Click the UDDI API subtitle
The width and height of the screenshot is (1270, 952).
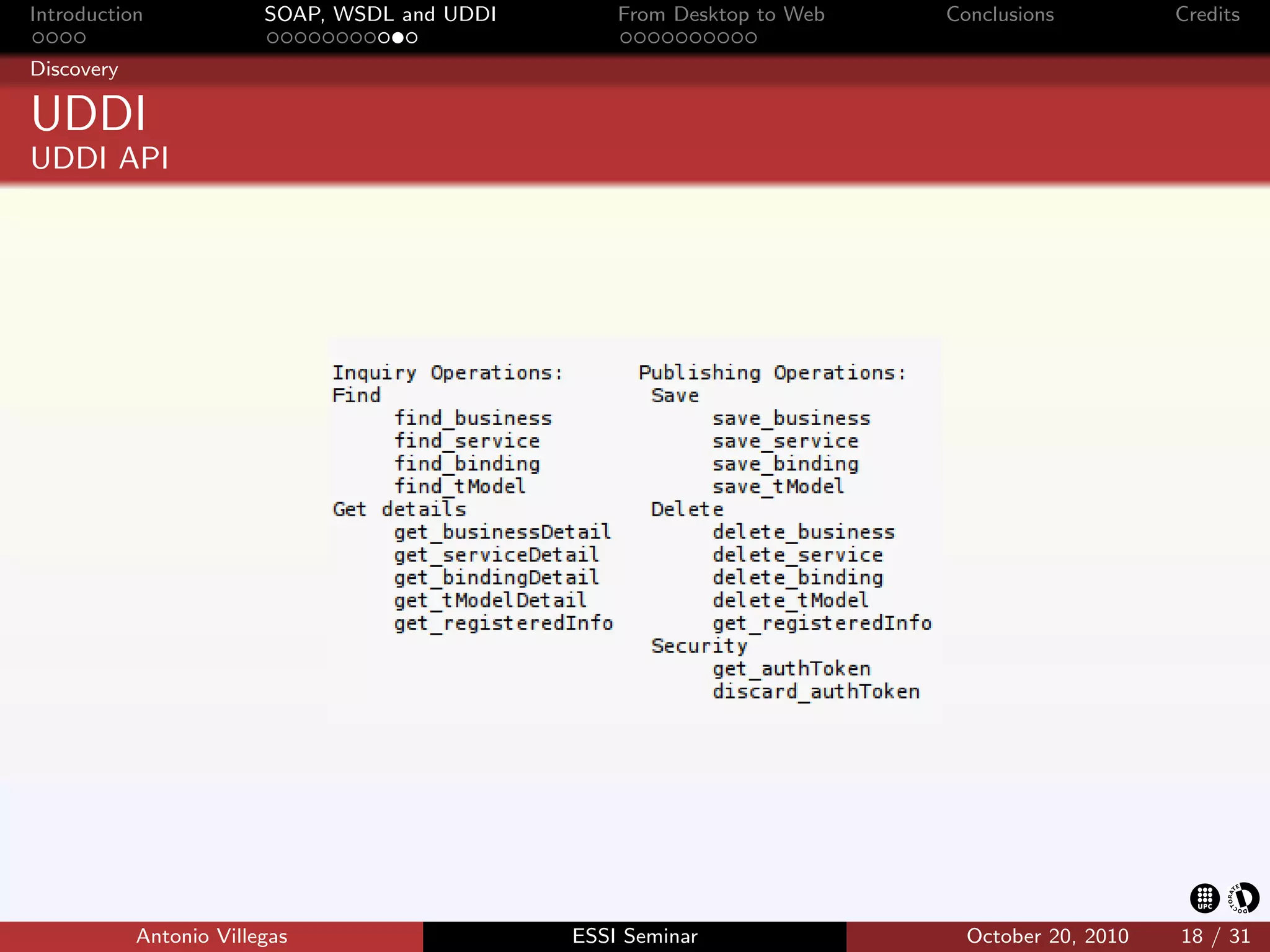(100, 158)
